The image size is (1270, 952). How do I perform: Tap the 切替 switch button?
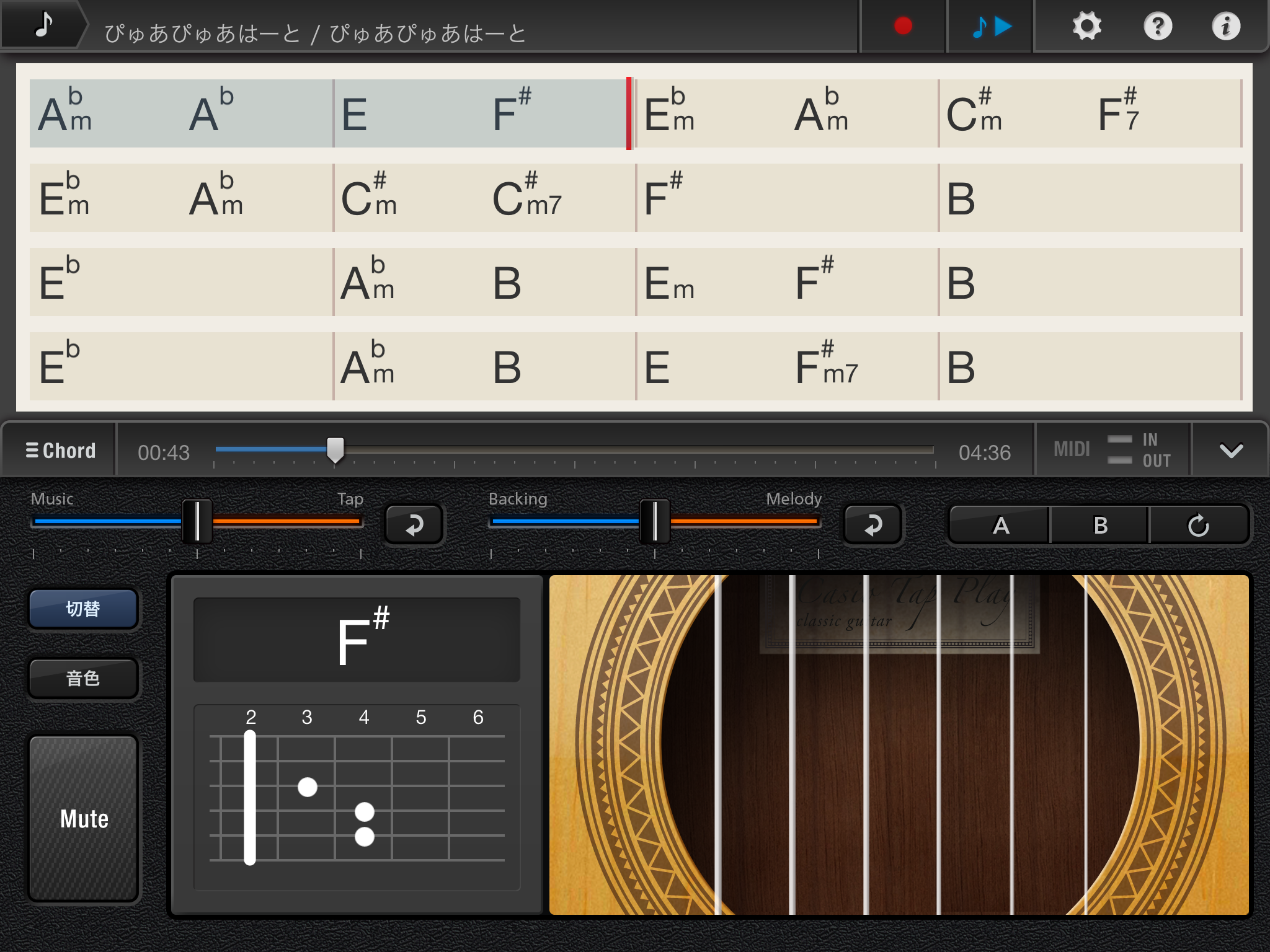coord(83,609)
